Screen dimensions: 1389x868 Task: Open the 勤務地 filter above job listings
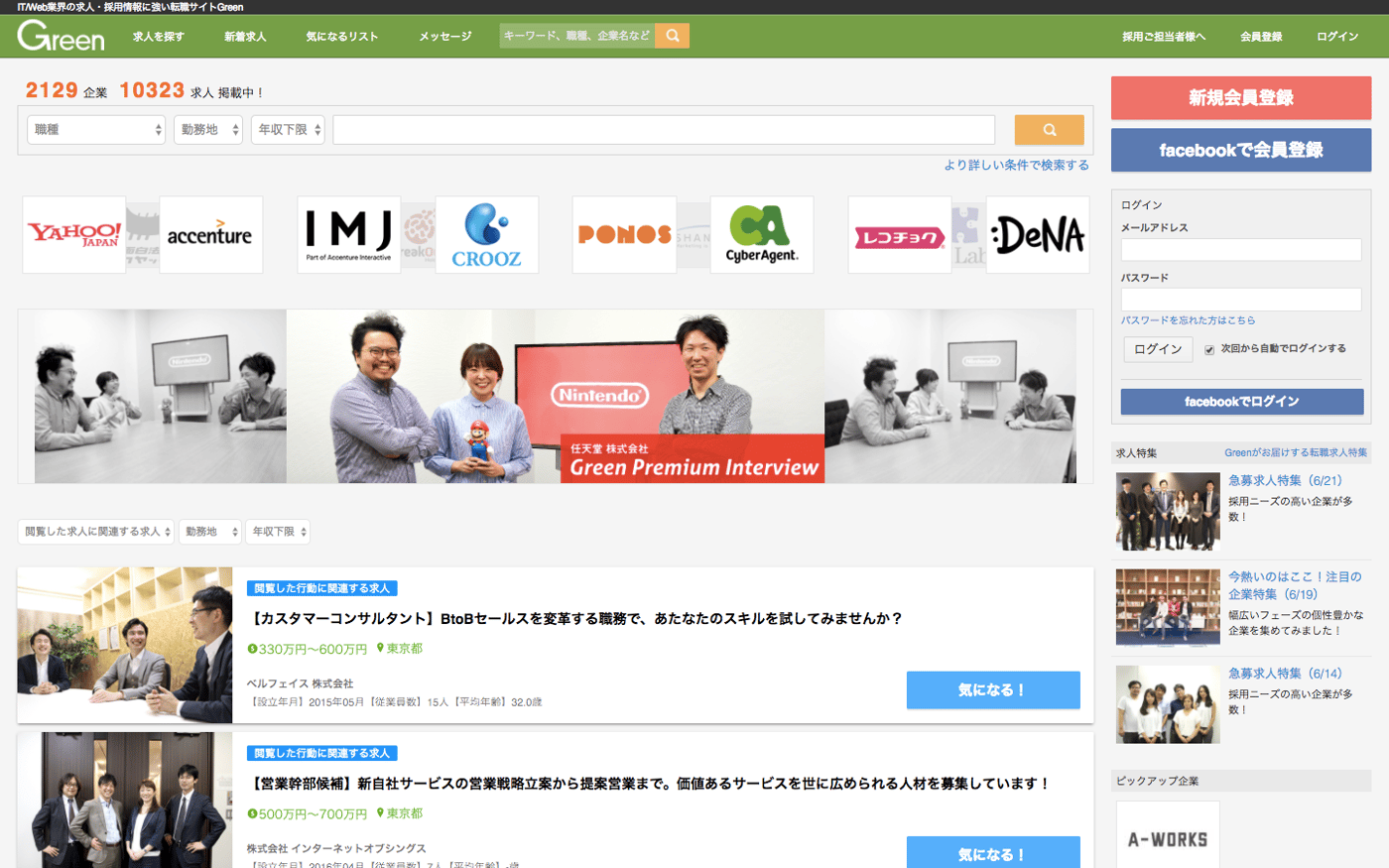pos(210,532)
